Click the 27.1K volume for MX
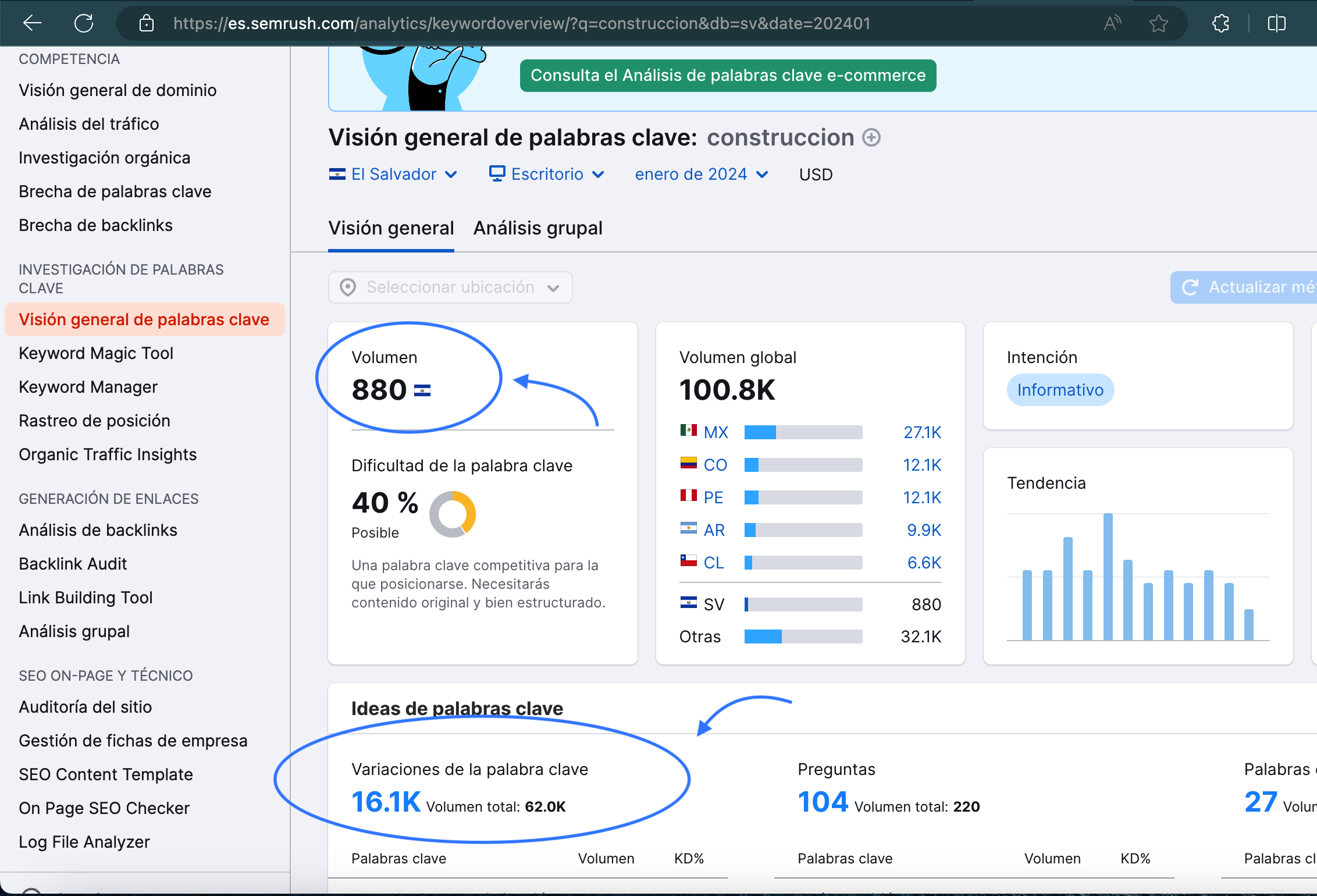Image resolution: width=1317 pixels, height=896 pixels. click(x=922, y=432)
